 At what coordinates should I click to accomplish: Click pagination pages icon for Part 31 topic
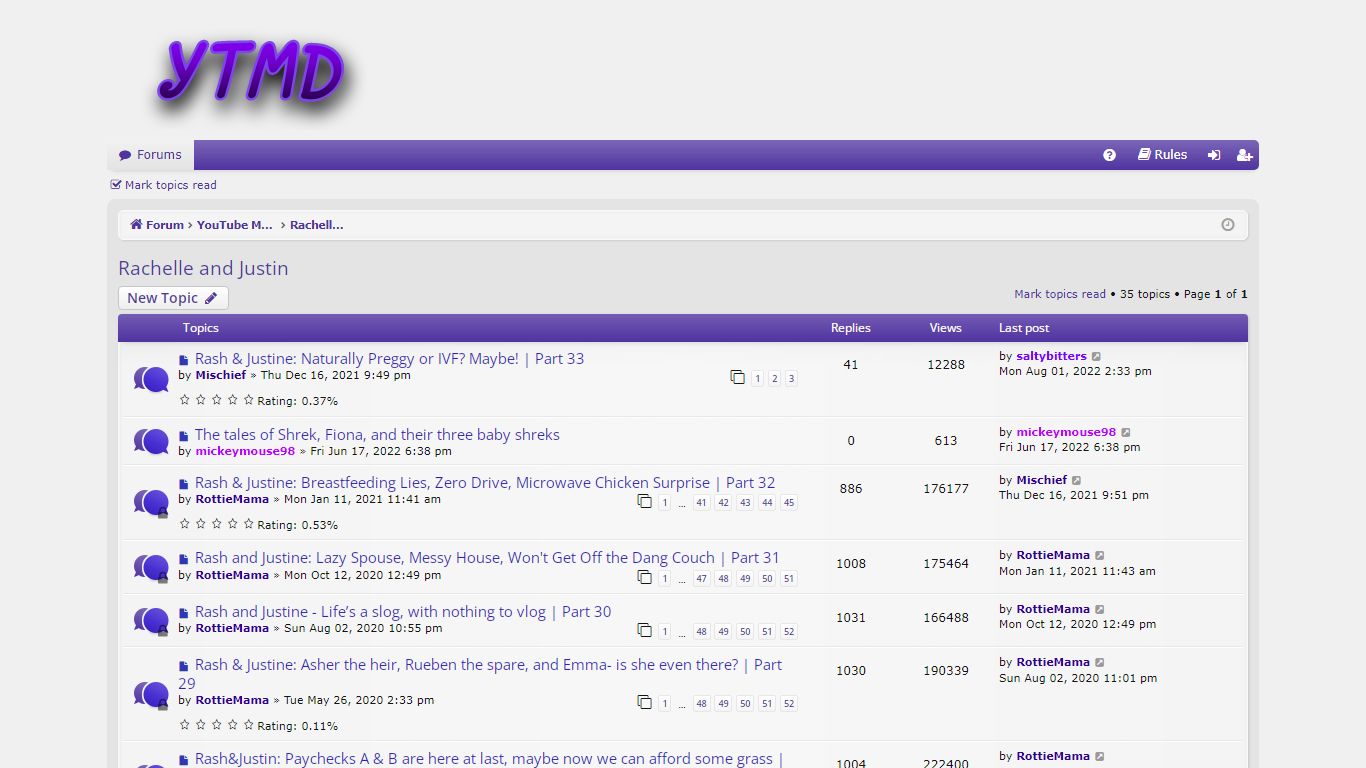pyautogui.click(x=645, y=577)
